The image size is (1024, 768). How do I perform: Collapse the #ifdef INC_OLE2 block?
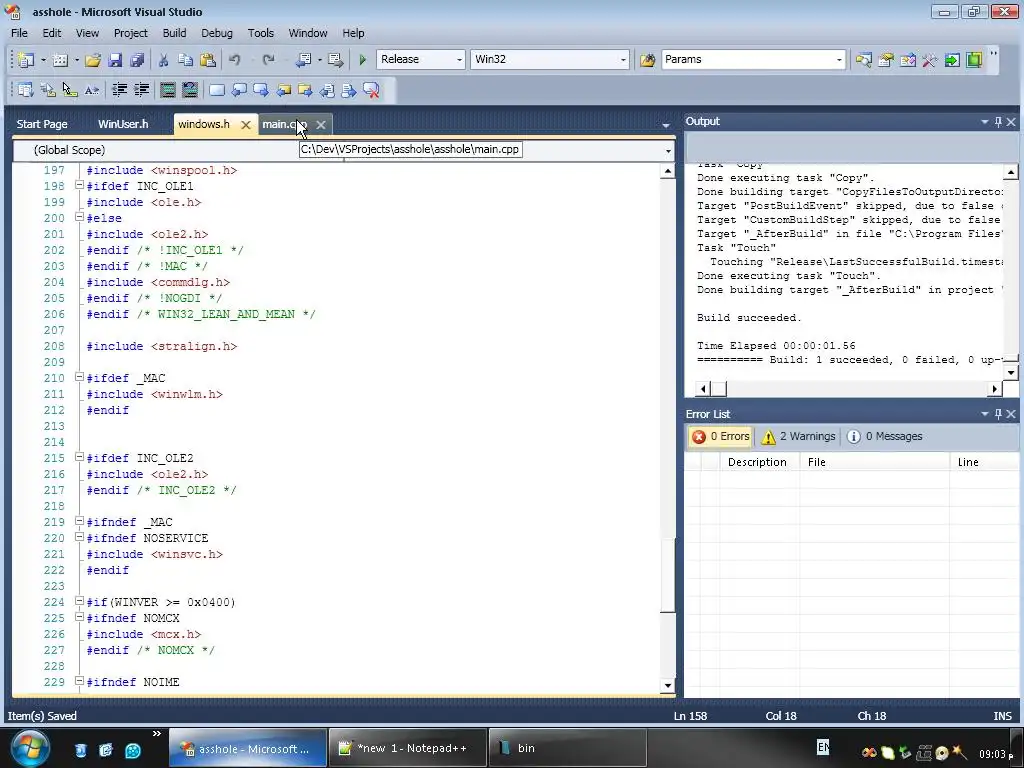[79, 457]
